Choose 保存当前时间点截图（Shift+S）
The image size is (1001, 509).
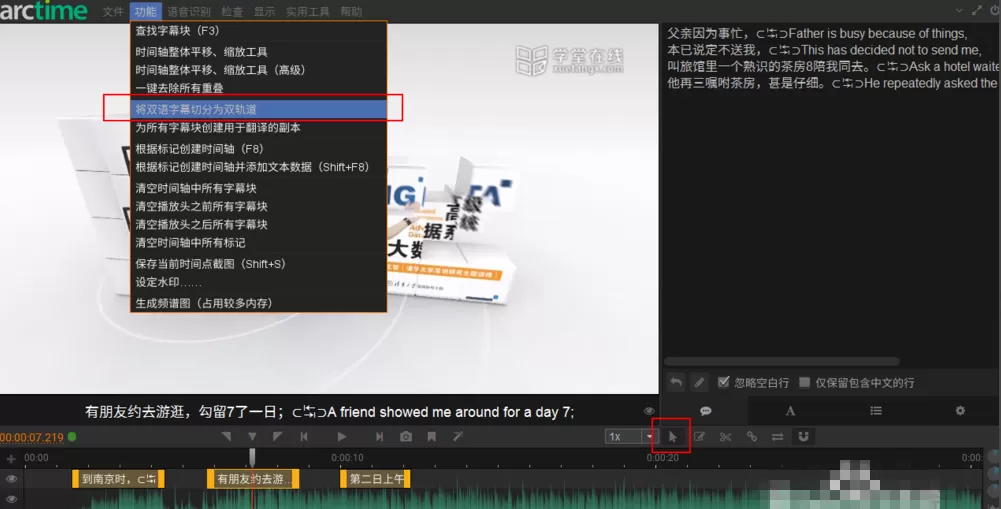(x=259, y=264)
